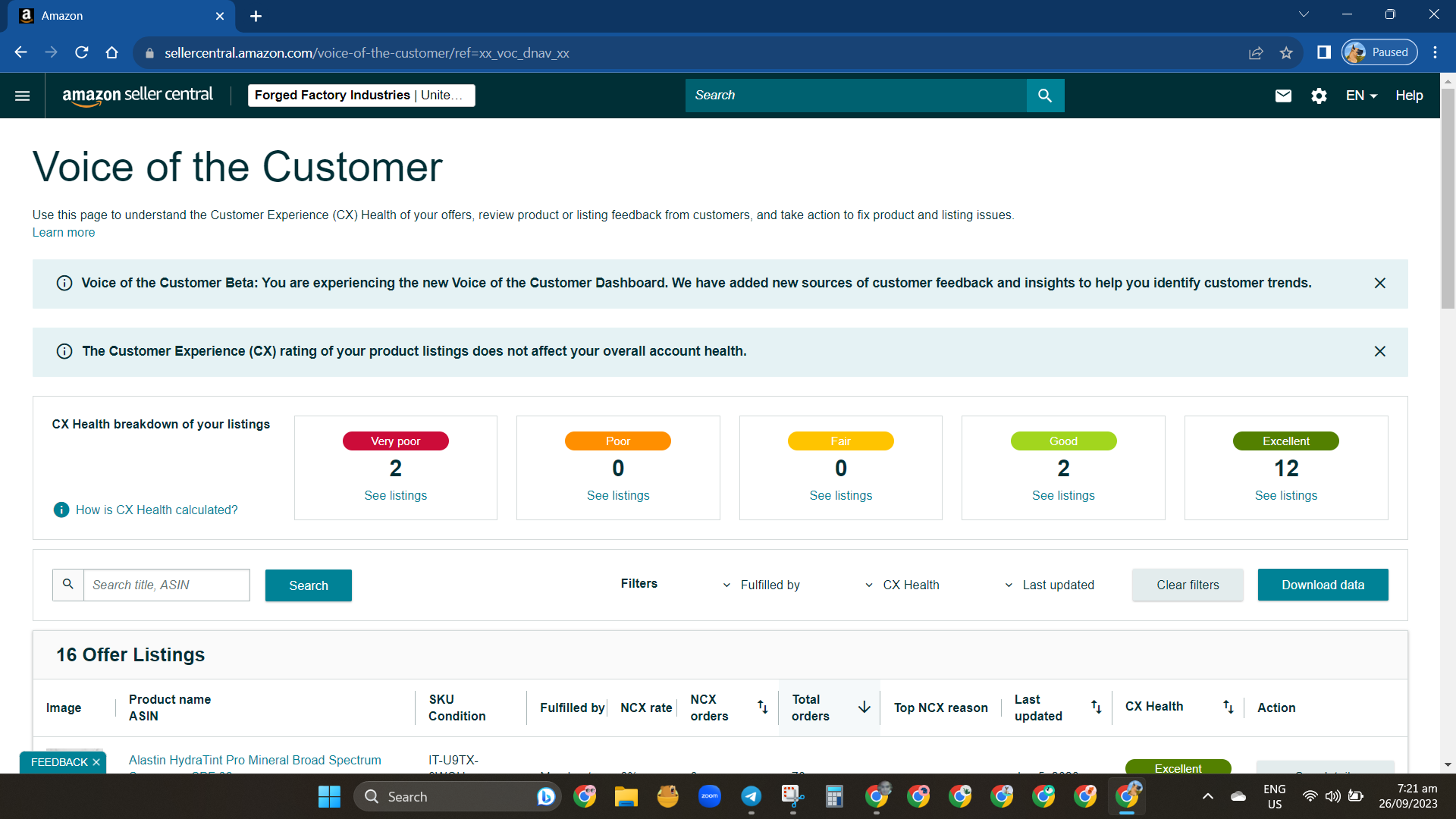Screen dimensions: 1456x819
Task: Click the Help link in header
Action: (x=1409, y=96)
